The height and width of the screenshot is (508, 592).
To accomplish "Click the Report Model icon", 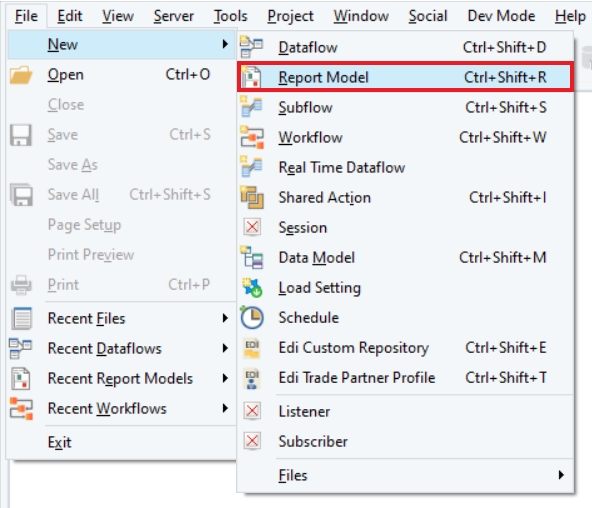I will click(x=251, y=77).
